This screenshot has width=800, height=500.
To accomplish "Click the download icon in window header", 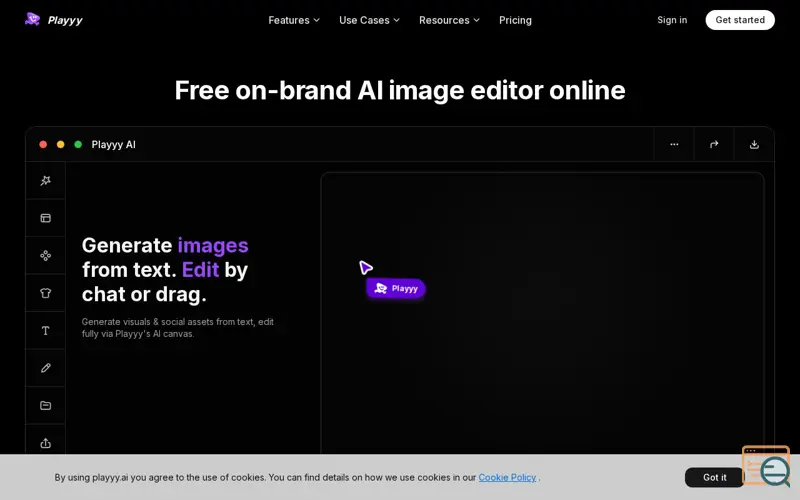I will pyautogui.click(x=754, y=144).
